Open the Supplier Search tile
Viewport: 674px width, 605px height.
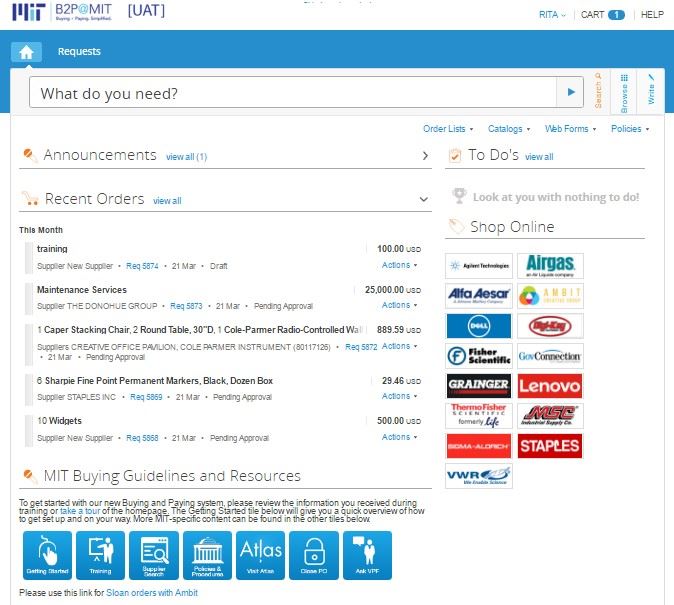tap(154, 555)
